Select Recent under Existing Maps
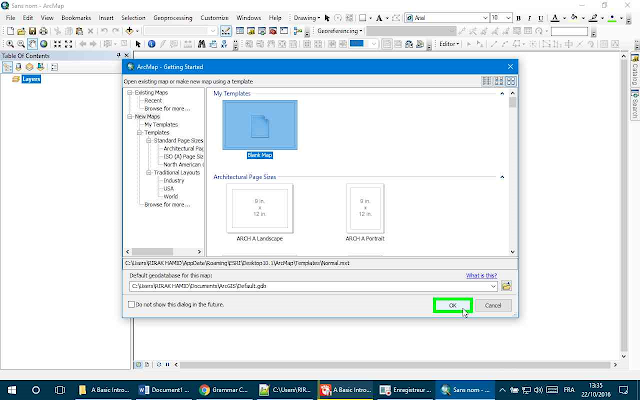 click(x=153, y=100)
